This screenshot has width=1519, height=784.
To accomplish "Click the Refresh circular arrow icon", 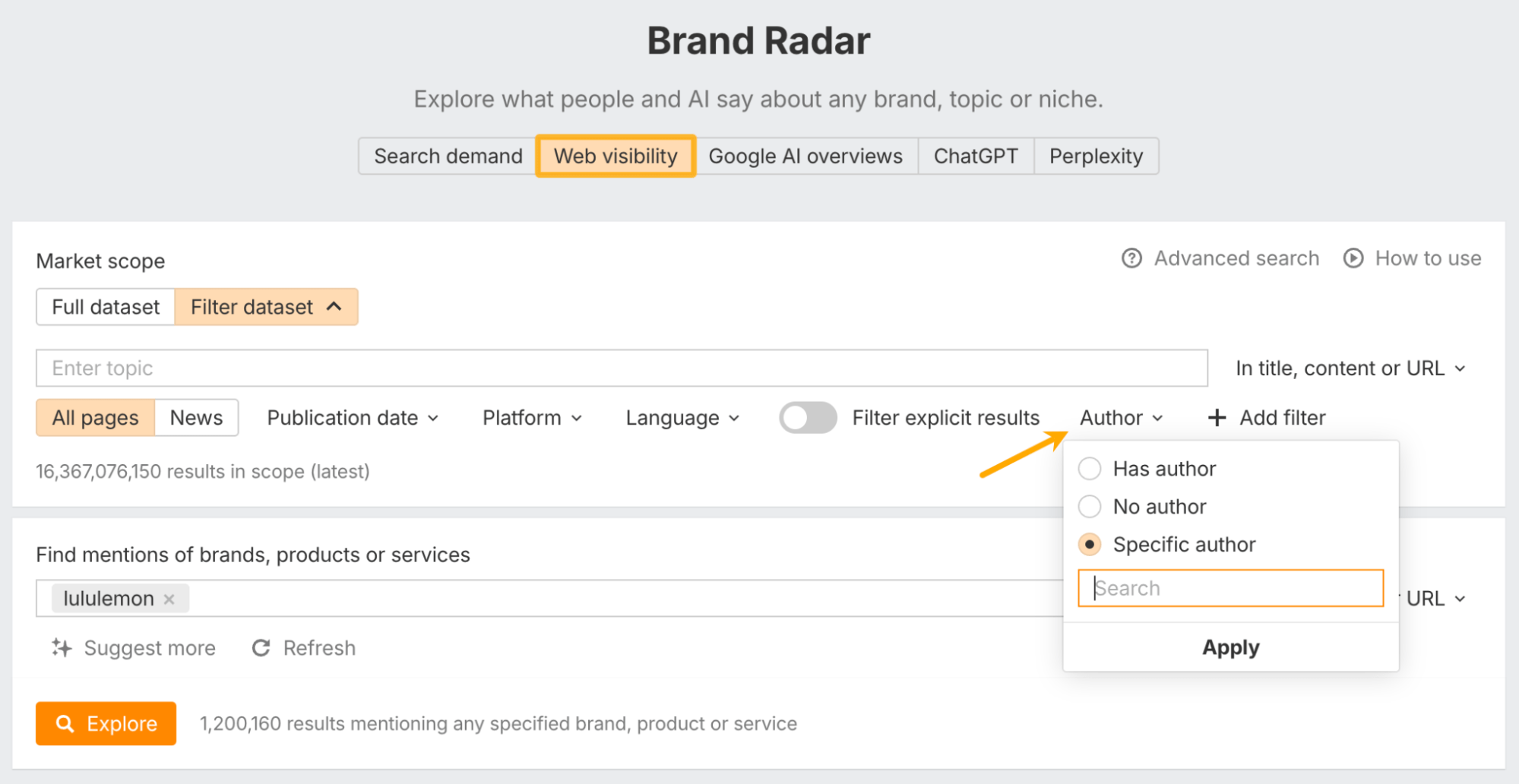I will [x=261, y=648].
